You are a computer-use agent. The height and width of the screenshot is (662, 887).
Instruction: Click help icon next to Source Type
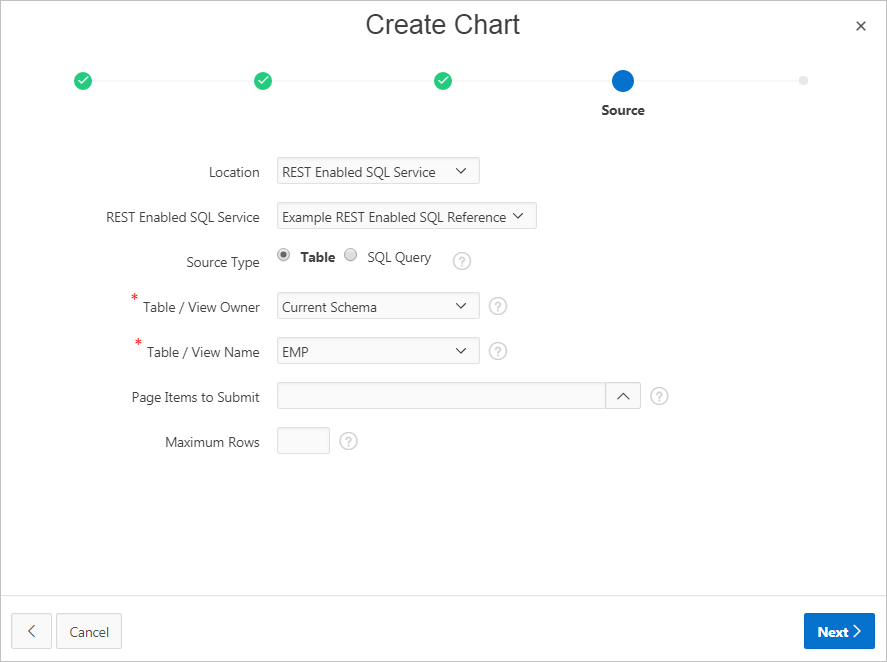(461, 261)
